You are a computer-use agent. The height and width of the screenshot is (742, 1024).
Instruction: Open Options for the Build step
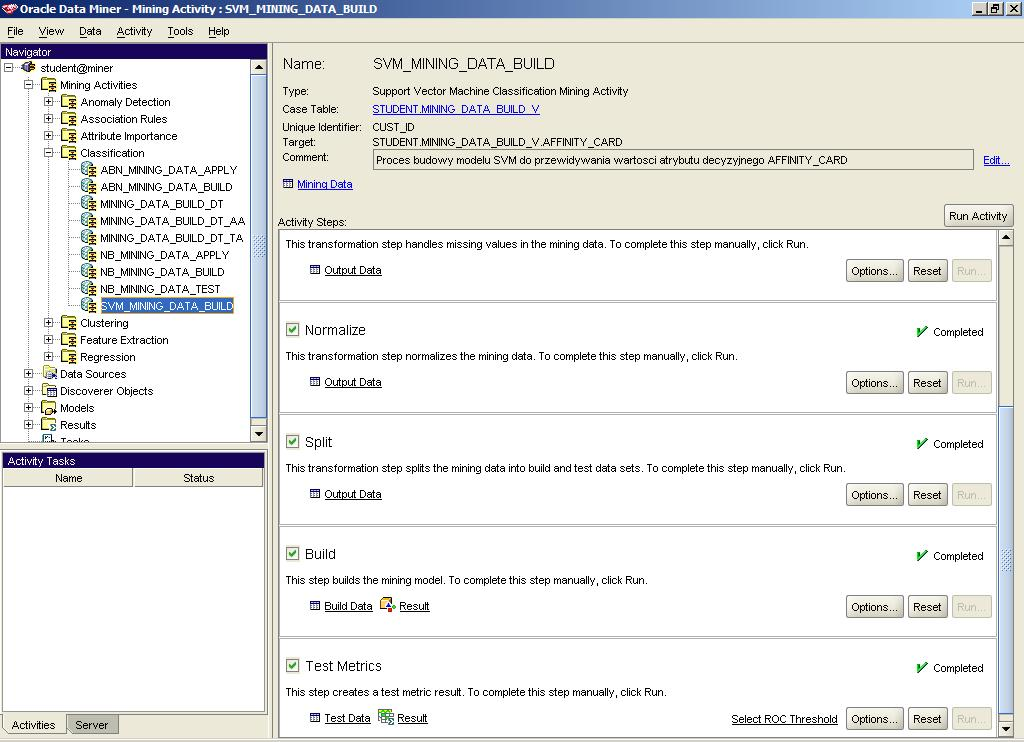[874, 607]
